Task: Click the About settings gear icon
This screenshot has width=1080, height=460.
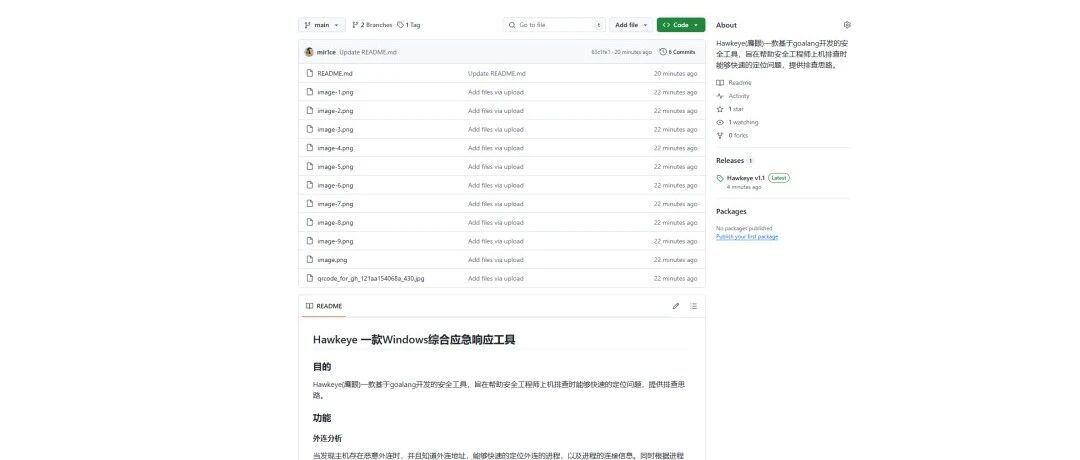Action: click(847, 25)
